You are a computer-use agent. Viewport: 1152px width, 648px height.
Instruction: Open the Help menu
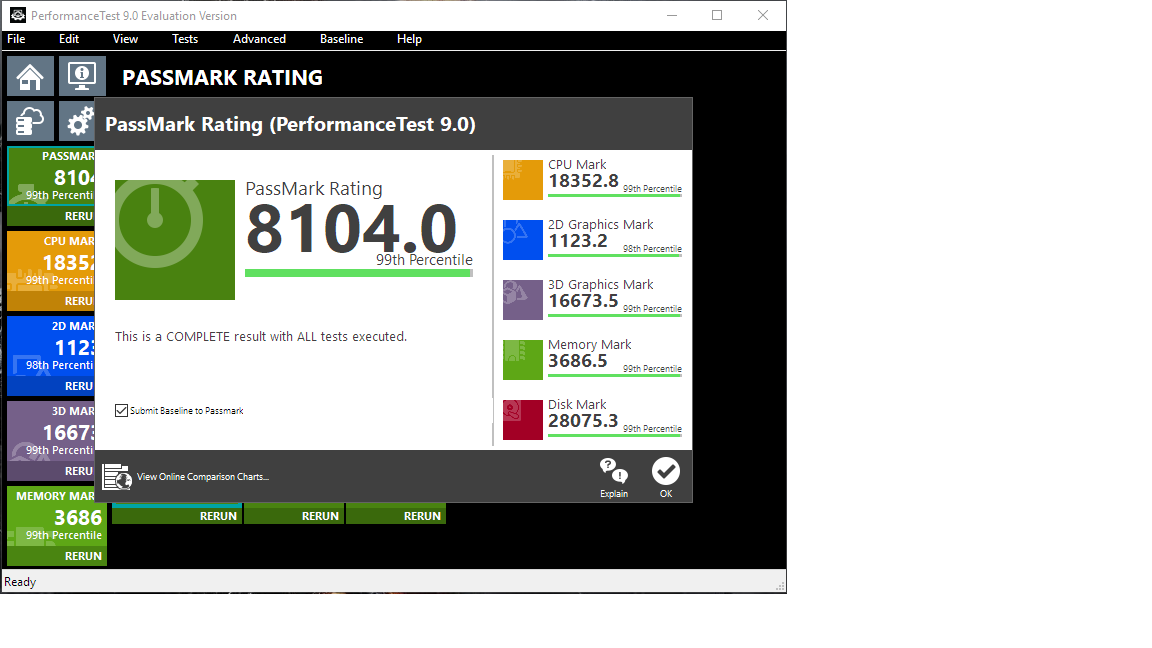[409, 39]
